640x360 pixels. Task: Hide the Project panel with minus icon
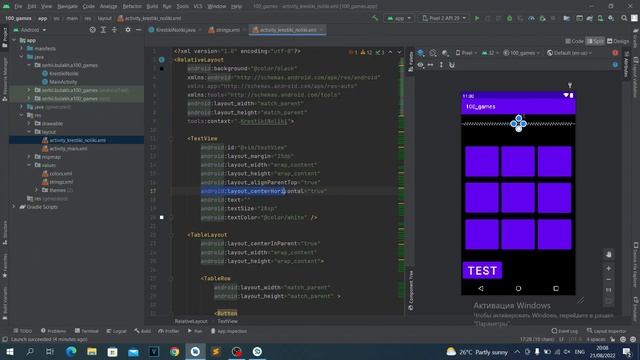tap(138, 30)
